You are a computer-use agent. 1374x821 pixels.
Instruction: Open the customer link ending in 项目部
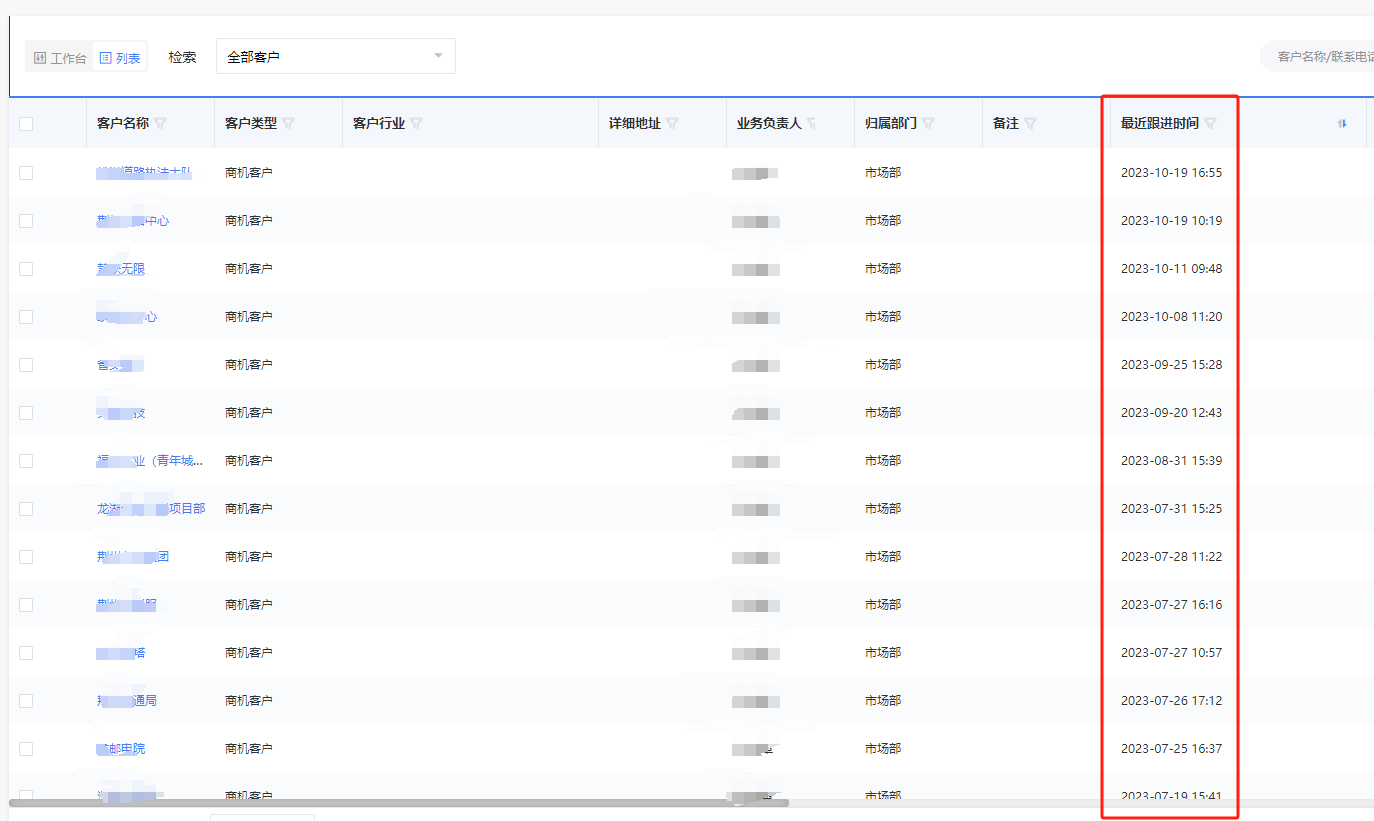[x=151, y=509]
